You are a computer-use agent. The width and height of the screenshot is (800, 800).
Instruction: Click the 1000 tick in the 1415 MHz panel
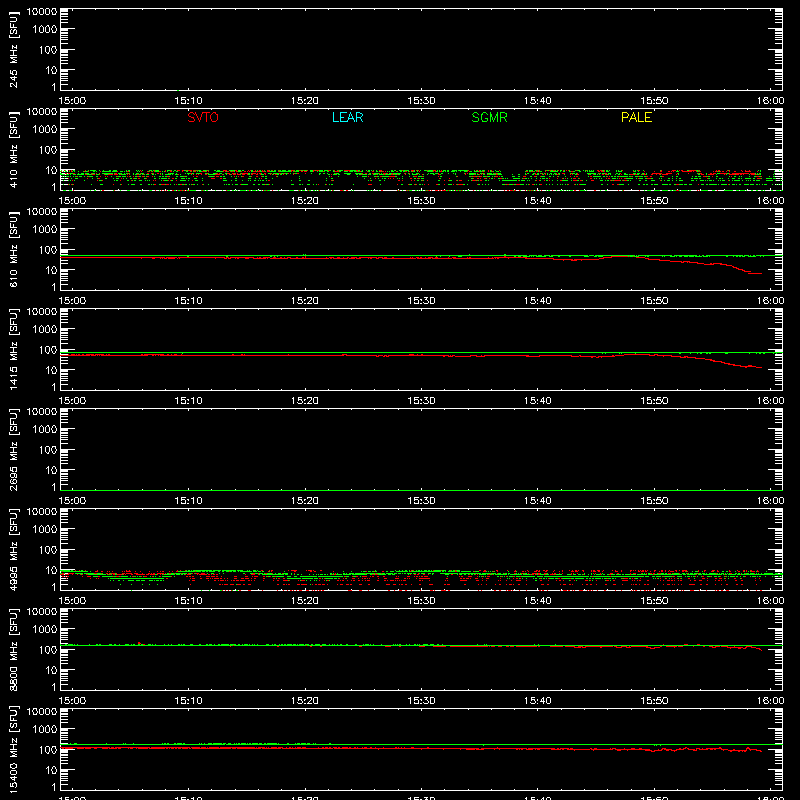tap(45, 330)
